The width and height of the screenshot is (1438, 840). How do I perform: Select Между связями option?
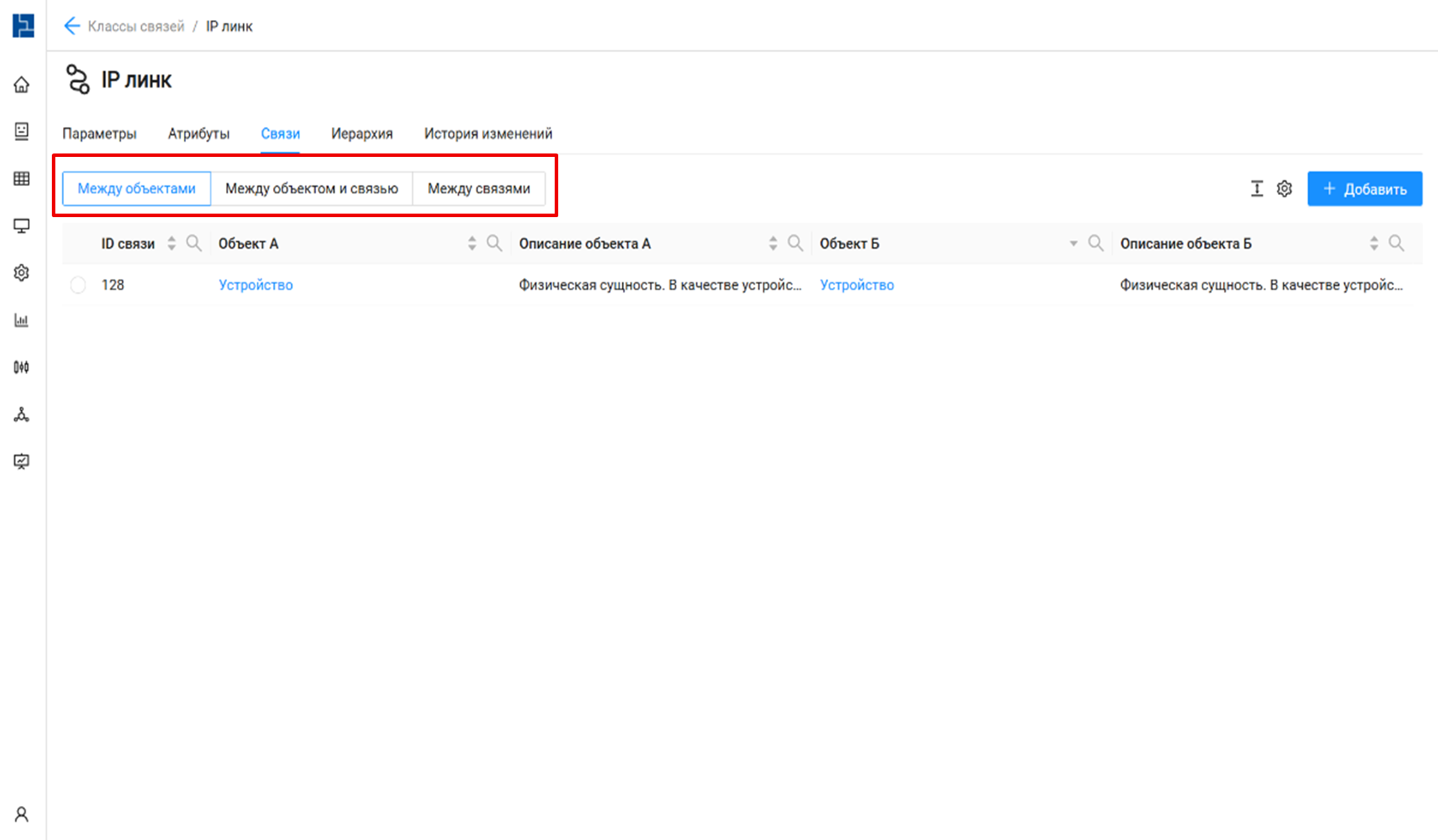[479, 189]
